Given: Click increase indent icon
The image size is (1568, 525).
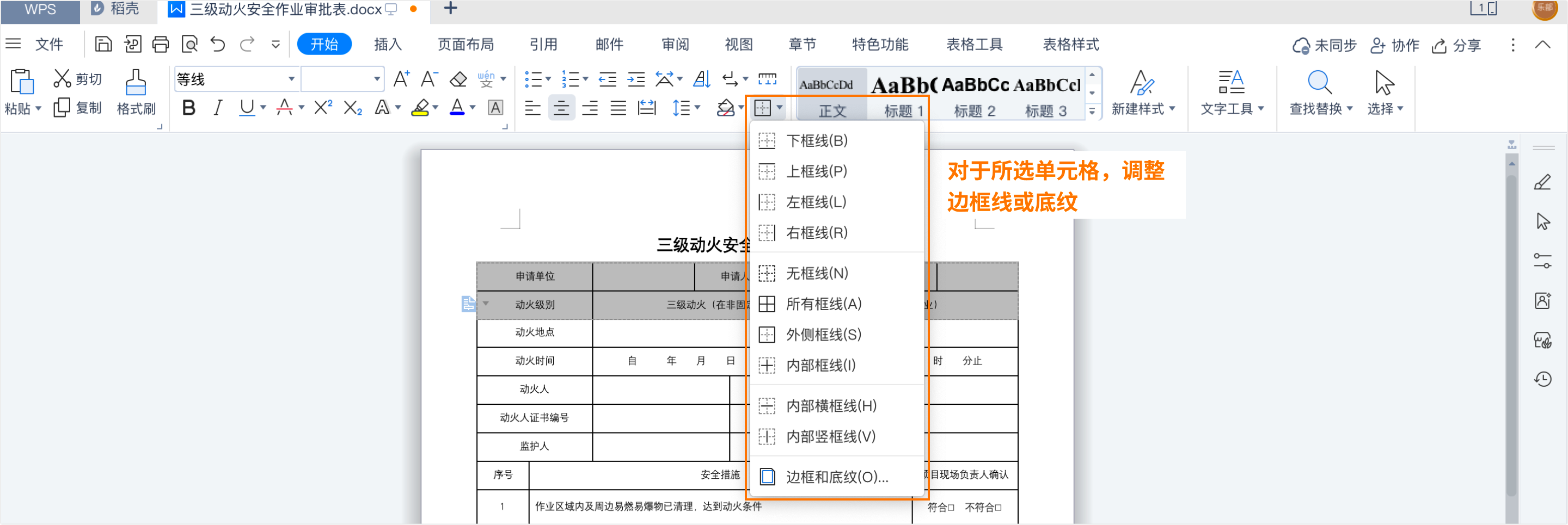Looking at the screenshot, I should tap(636, 79).
